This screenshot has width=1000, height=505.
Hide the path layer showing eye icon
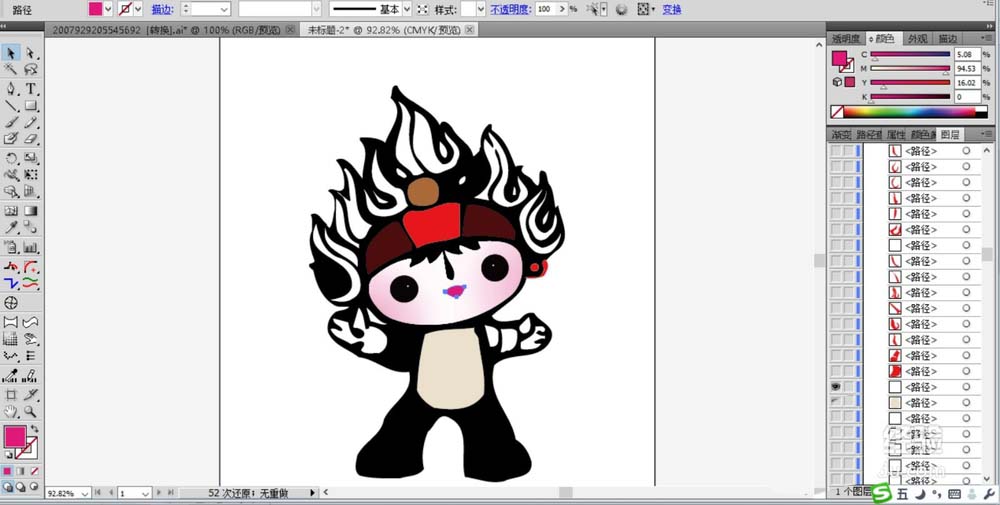point(835,387)
